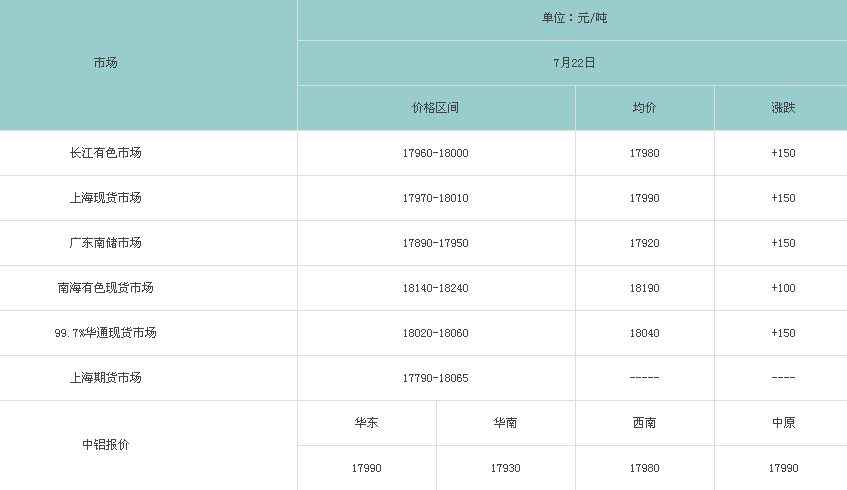Click the 南海有色现货市场 row label
This screenshot has width=847, height=490.
pyautogui.click(x=106, y=288)
